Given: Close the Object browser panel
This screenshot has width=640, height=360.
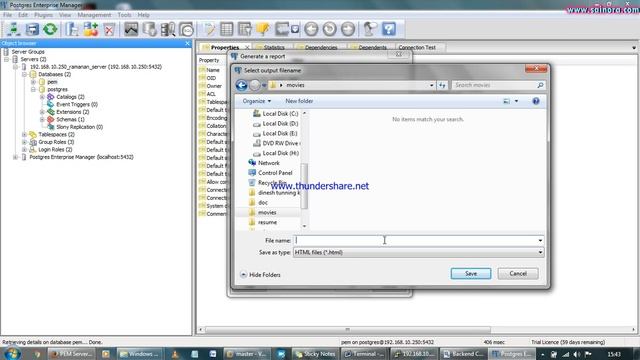Looking at the screenshot, I should tap(187, 43).
